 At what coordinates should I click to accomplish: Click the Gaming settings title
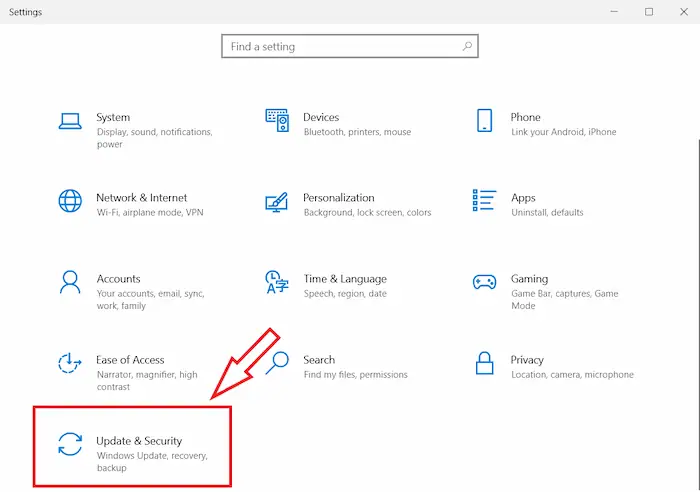[x=529, y=279]
